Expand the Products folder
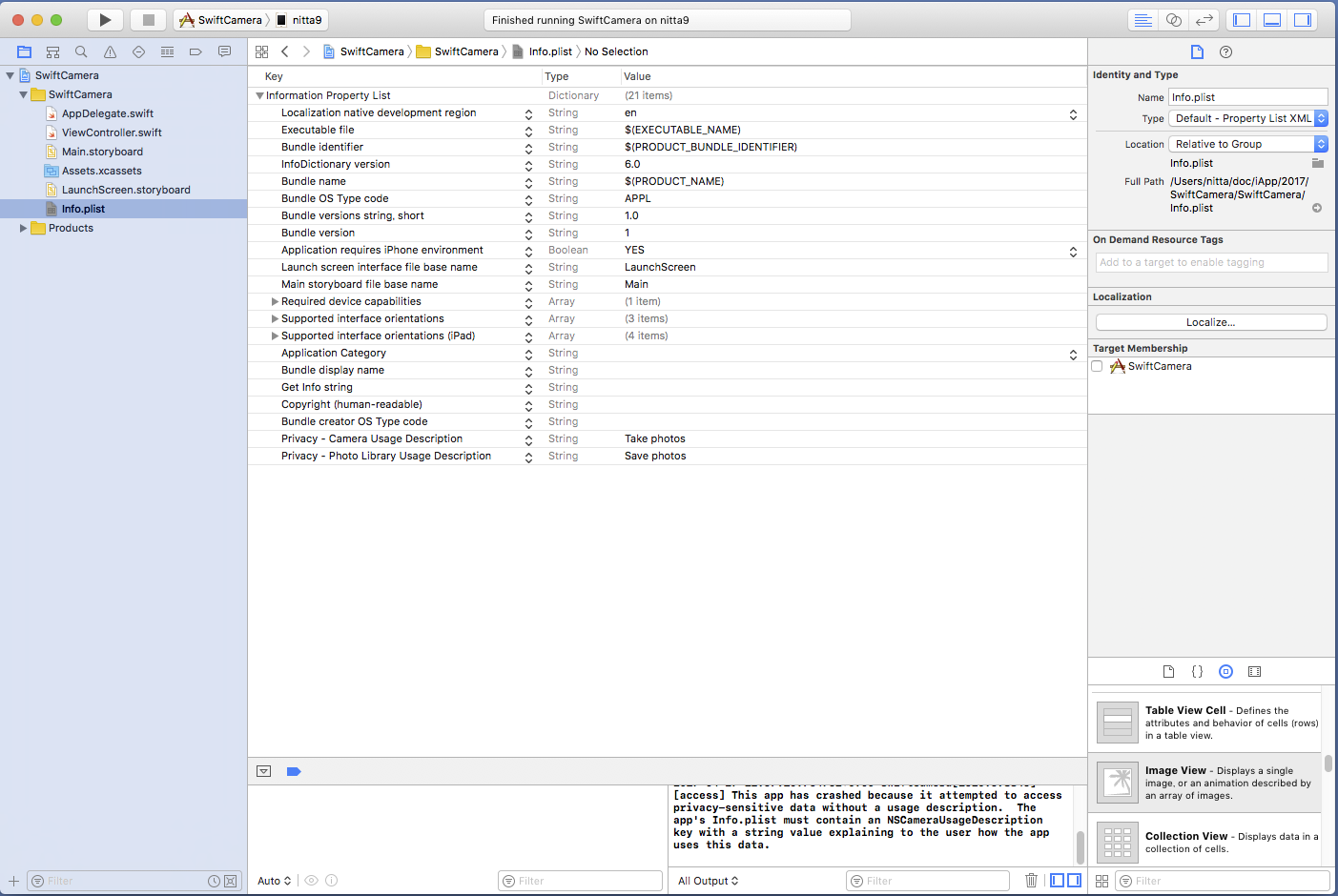 [23, 229]
